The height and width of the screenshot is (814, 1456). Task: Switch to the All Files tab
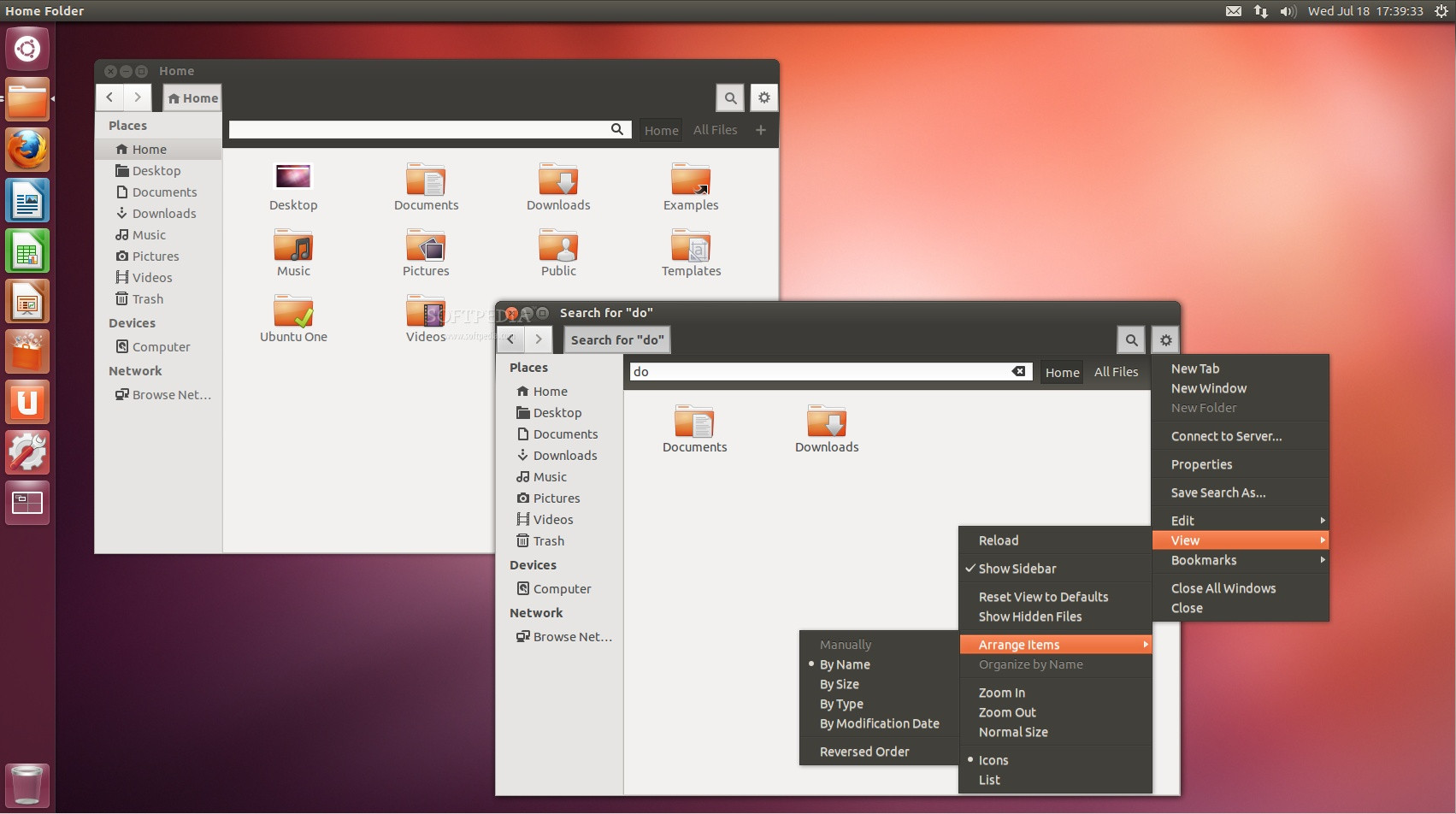(1117, 372)
